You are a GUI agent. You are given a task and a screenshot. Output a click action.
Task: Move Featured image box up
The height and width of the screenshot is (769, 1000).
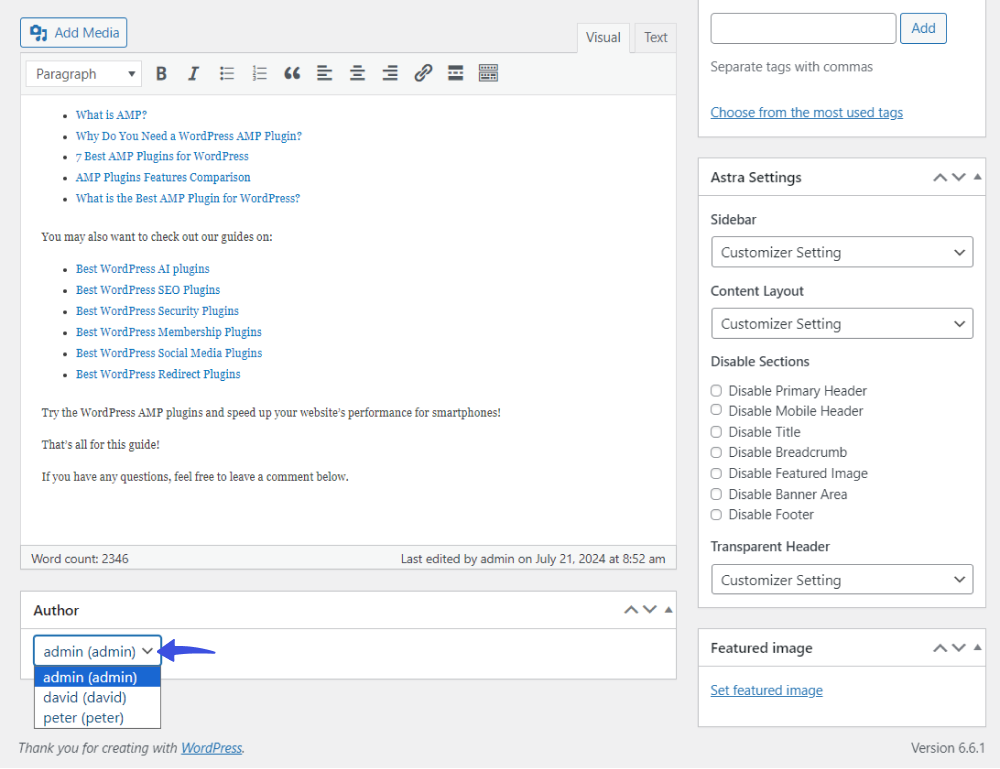940,648
